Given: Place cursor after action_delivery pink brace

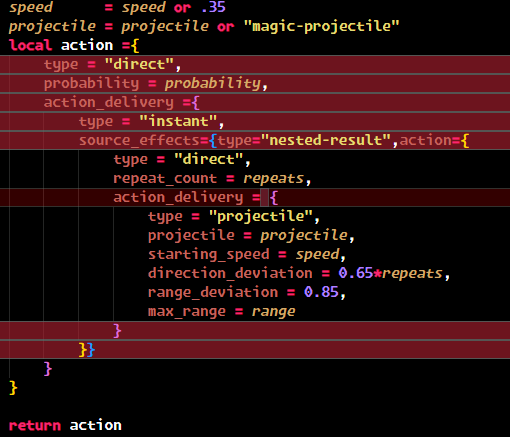Looking at the screenshot, I should click(279, 197).
